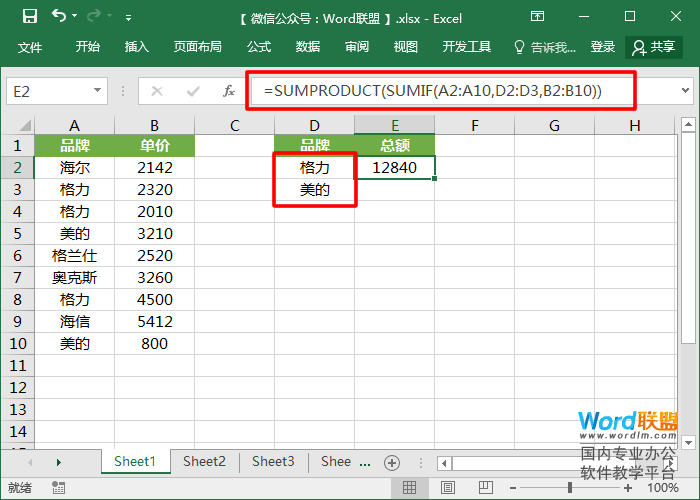Select cell D3 containing 美的
The height and width of the screenshot is (500, 700).
(x=315, y=190)
